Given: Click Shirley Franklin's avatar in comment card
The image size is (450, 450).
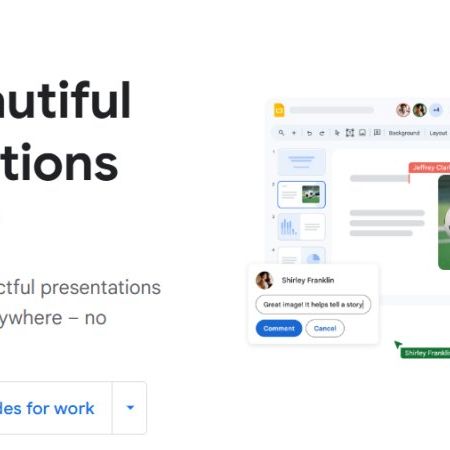Looking at the screenshot, I should (265, 280).
